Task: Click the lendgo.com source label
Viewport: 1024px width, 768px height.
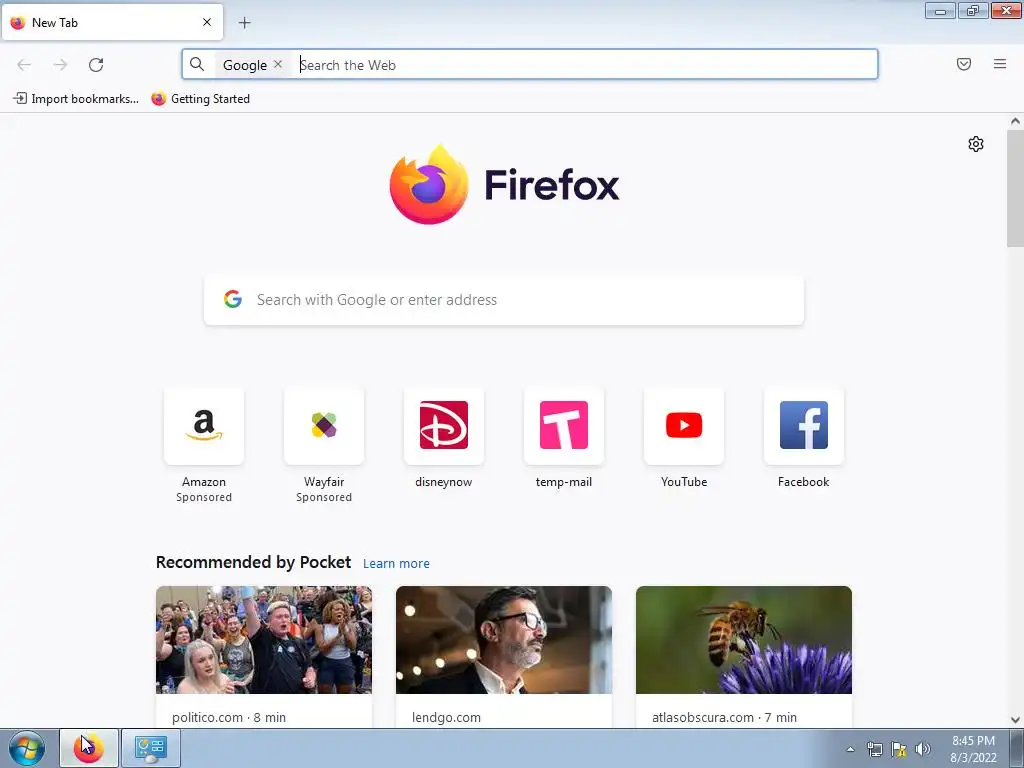Action: (446, 717)
